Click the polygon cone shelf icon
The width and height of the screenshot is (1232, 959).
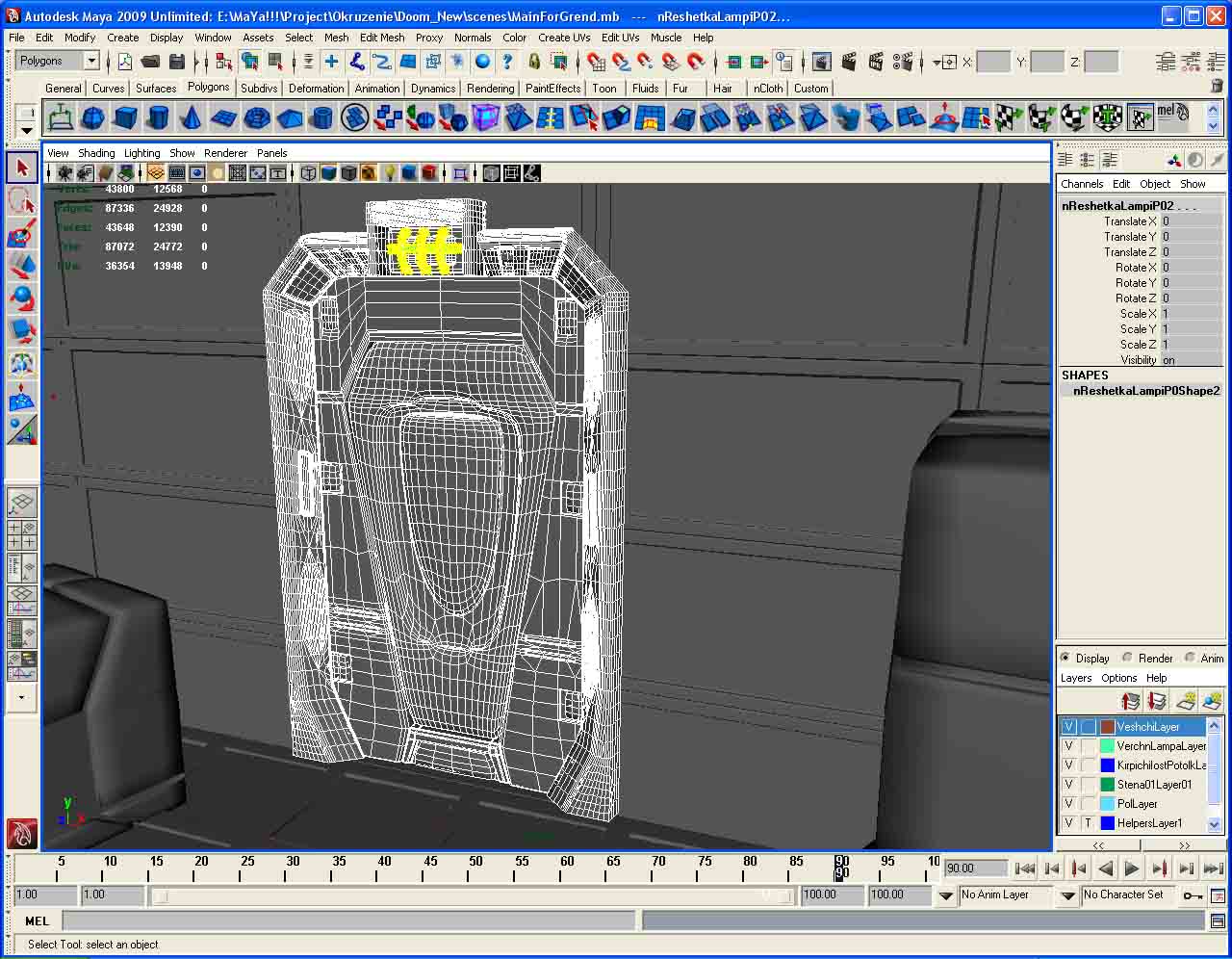coord(191,118)
